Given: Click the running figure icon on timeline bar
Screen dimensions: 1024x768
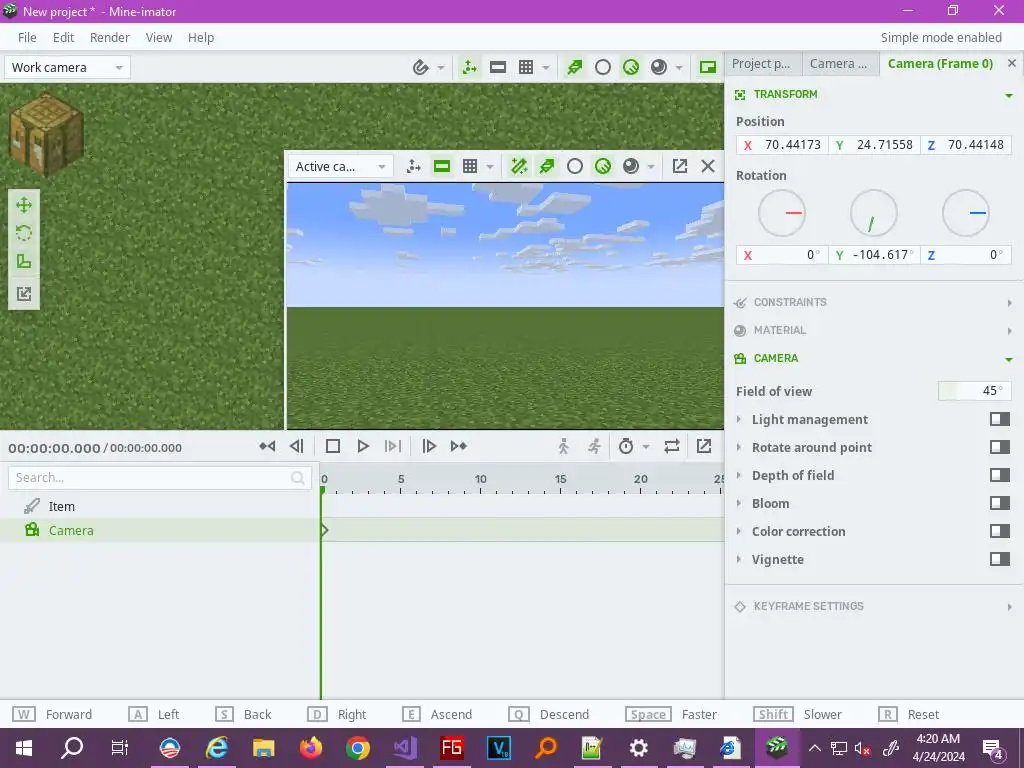Looking at the screenshot, I should pos(594,446).
